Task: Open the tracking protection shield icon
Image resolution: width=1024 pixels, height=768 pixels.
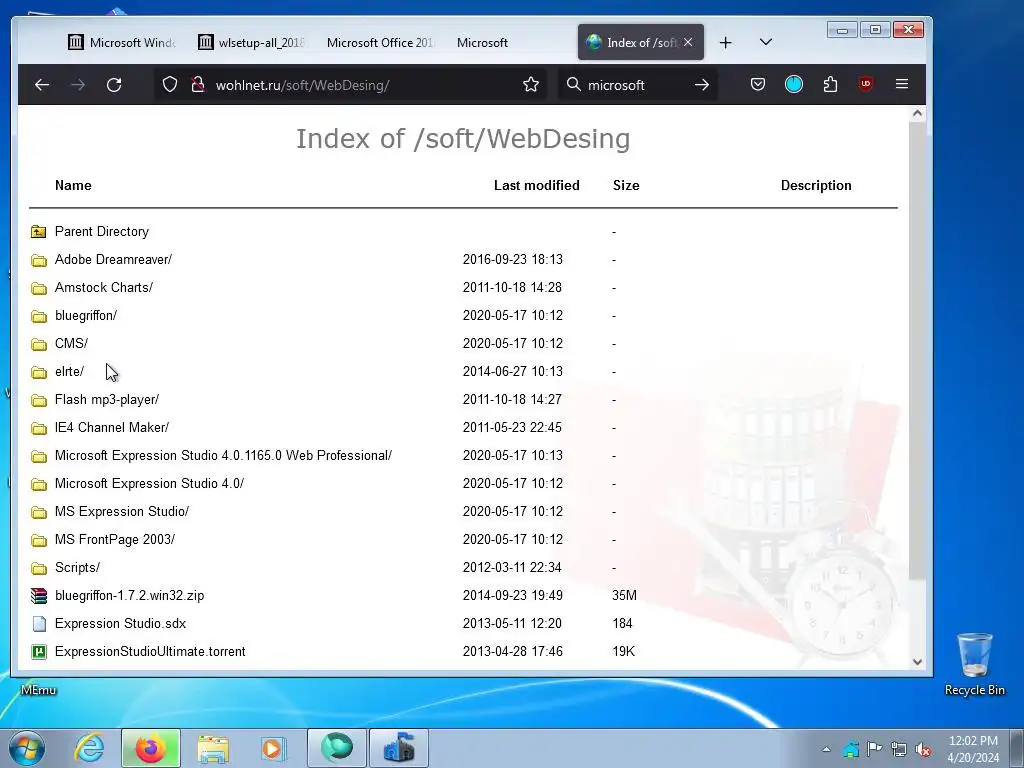Action: point(170,85)
